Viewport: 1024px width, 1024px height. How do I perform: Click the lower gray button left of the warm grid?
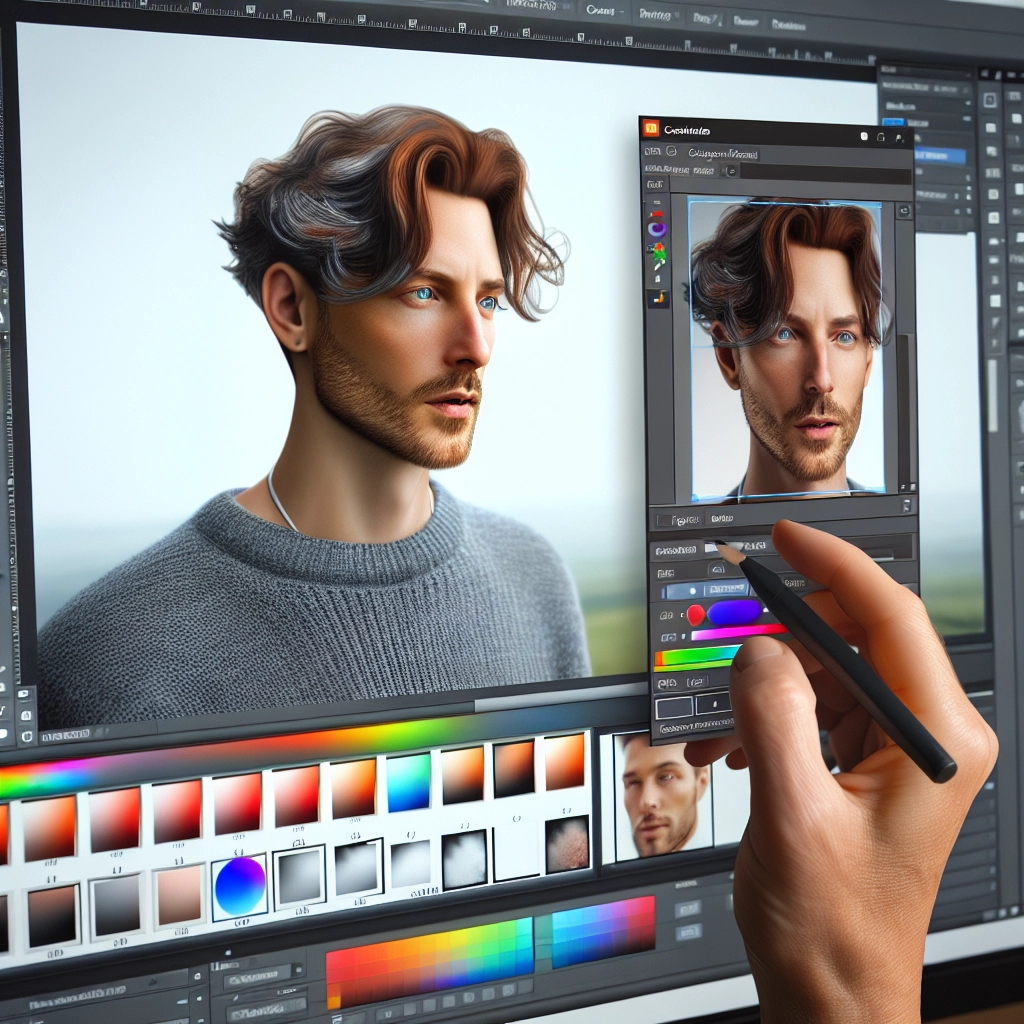266,1009
